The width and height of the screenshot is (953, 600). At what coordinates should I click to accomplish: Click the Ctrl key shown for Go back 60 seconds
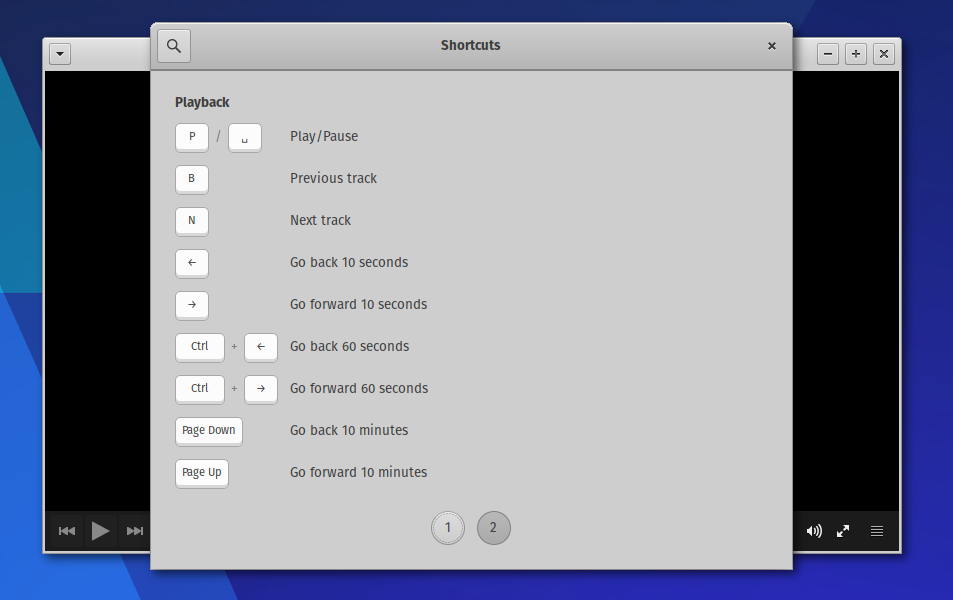pyautogui.click(x=199, y=347)
